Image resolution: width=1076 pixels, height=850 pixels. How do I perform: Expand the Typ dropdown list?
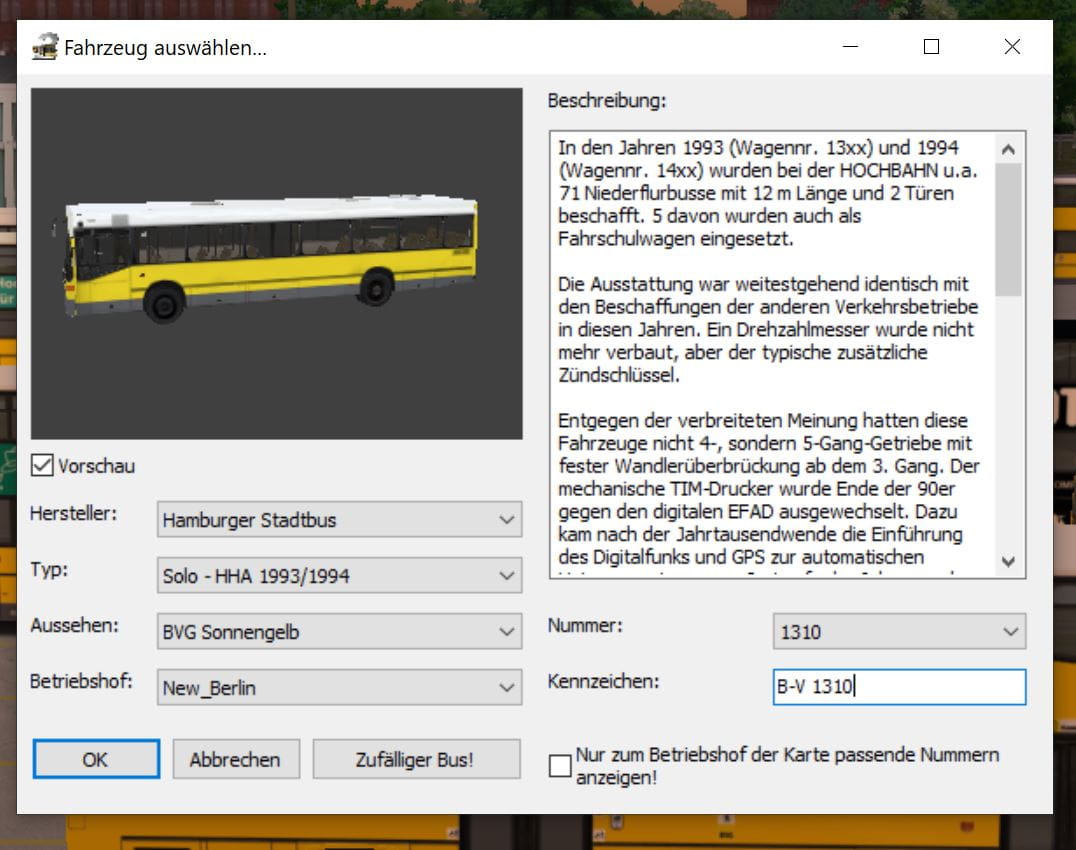pos(340,576)
